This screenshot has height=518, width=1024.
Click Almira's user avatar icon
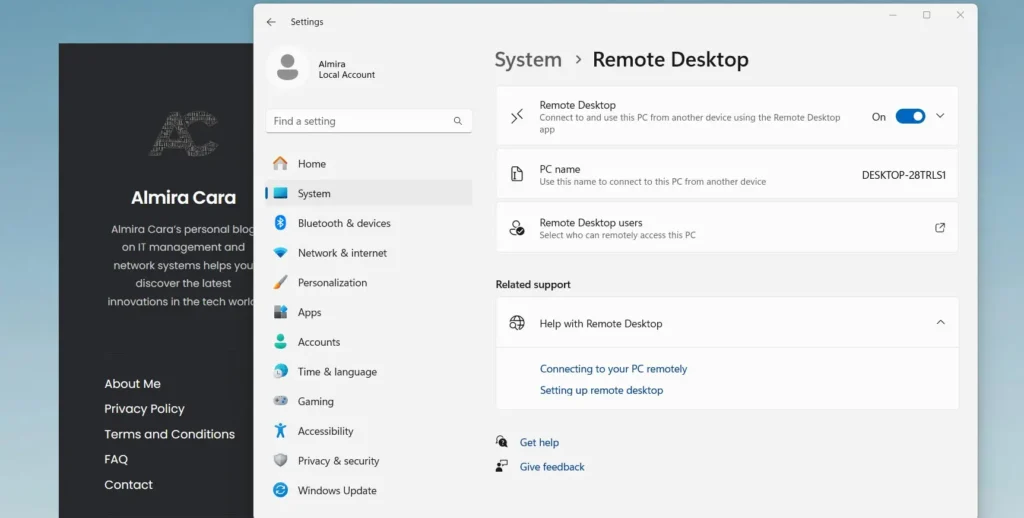click(287, 67)
